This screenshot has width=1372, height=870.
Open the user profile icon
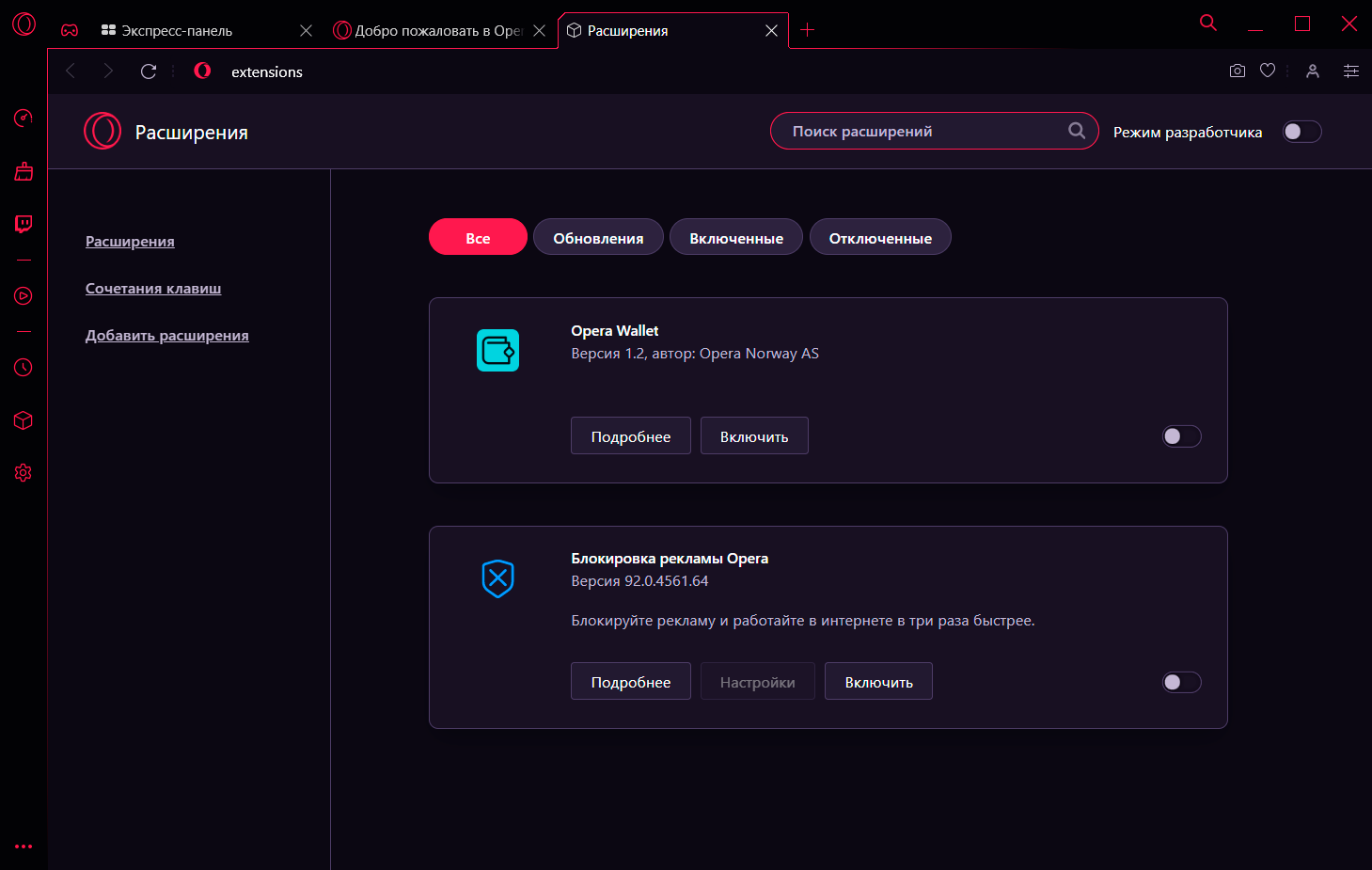point(1313,71)
